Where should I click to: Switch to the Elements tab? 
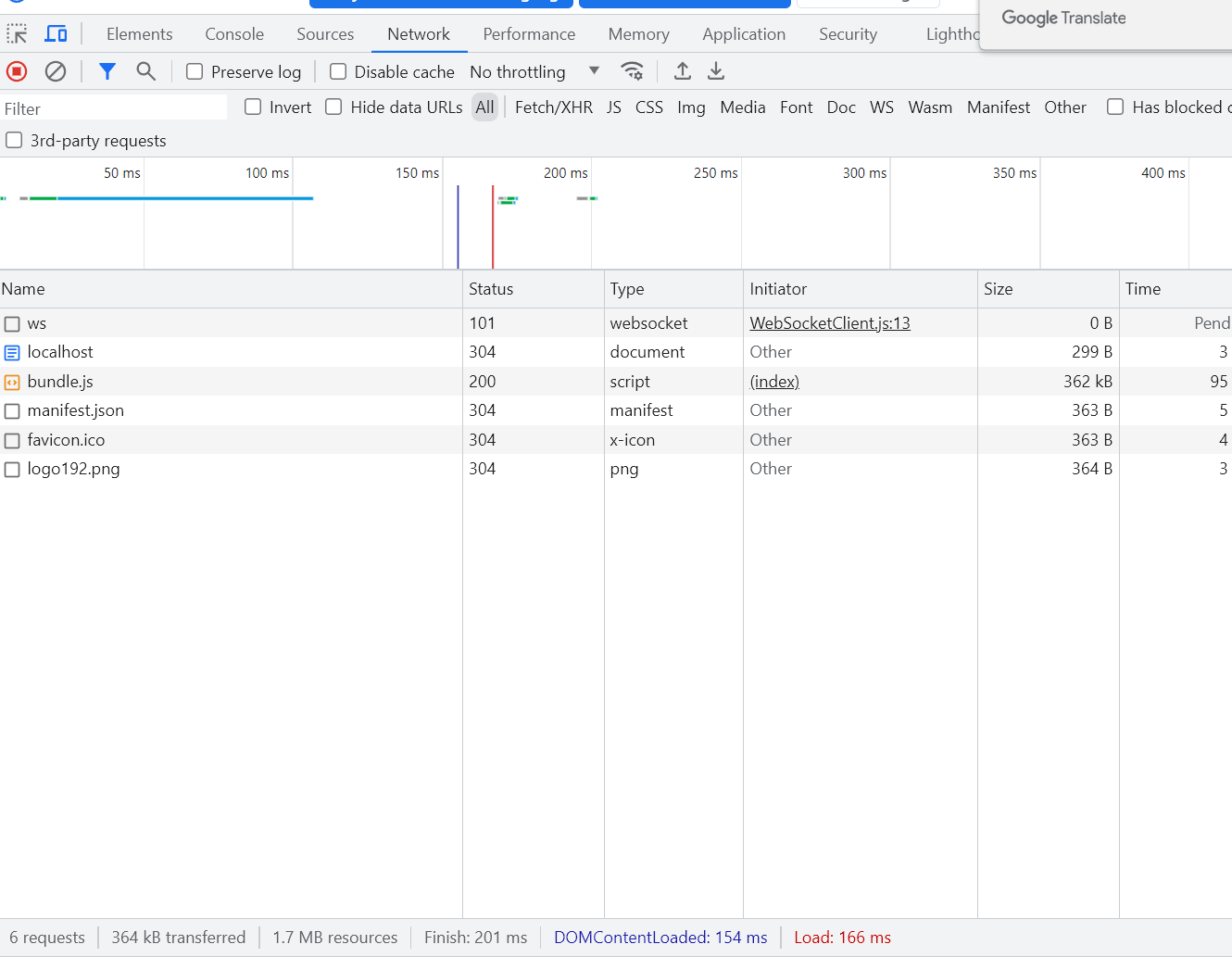click(140, 34)
